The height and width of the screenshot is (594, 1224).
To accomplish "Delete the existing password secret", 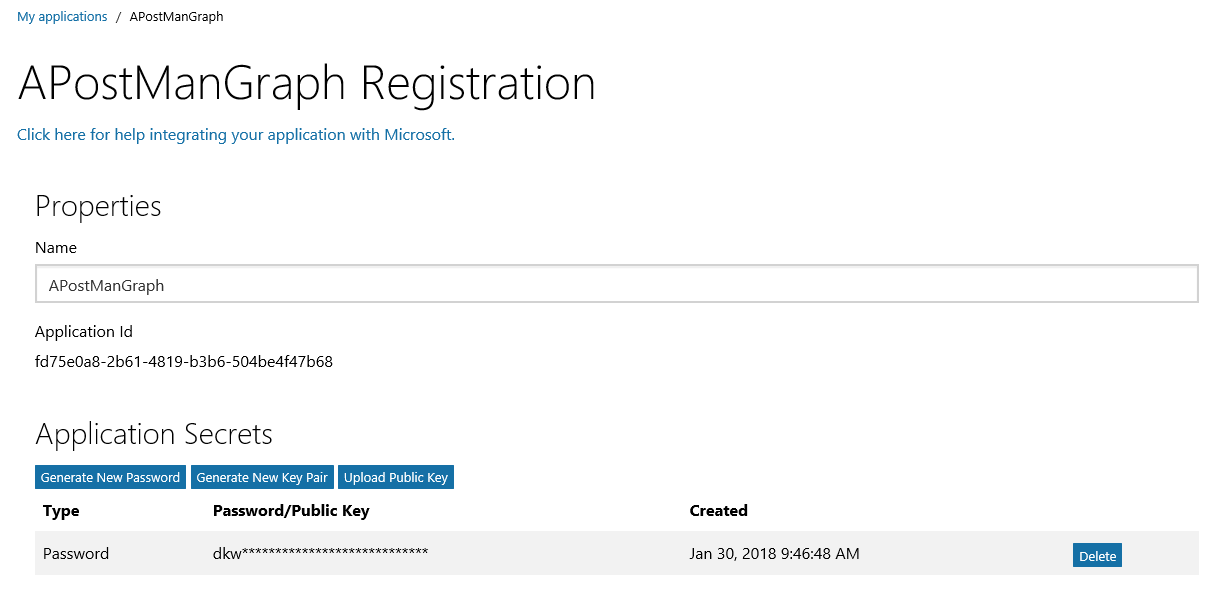I will 1097,554.
